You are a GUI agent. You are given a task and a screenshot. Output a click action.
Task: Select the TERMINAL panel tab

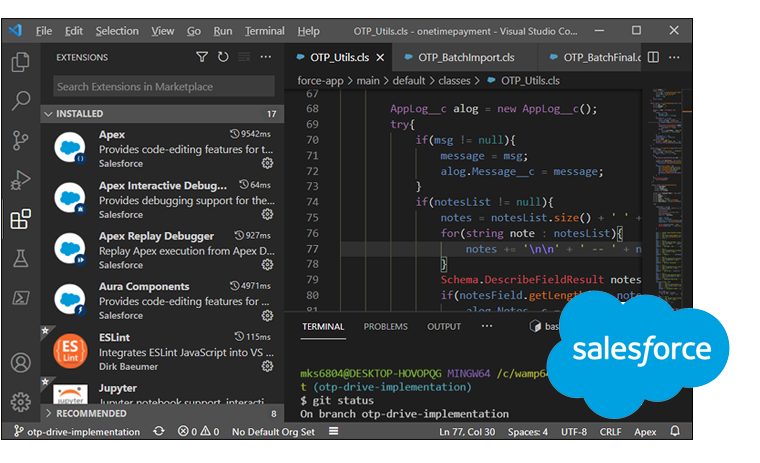[323, 327]
